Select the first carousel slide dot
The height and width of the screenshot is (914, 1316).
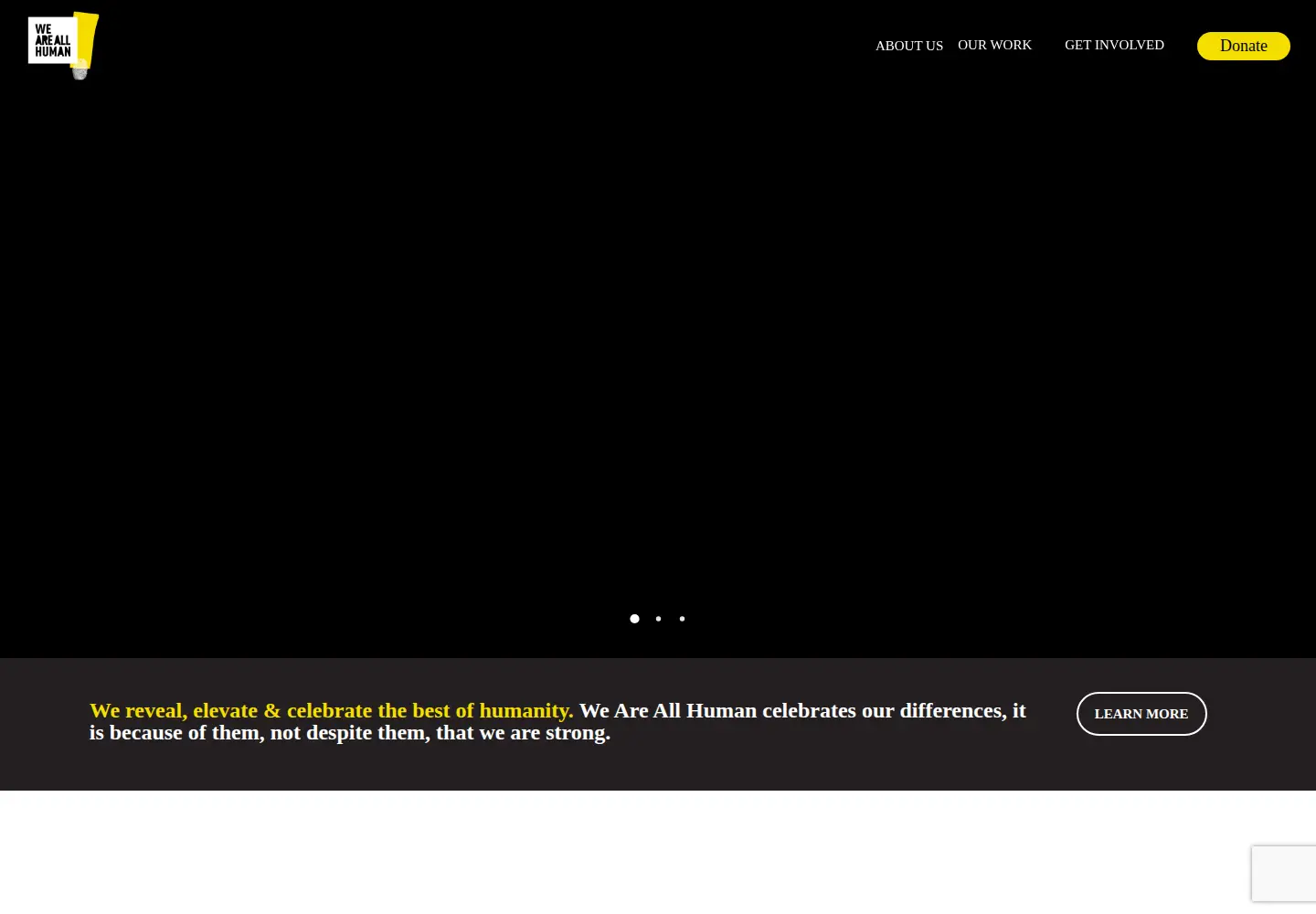[x=634, y=619]
